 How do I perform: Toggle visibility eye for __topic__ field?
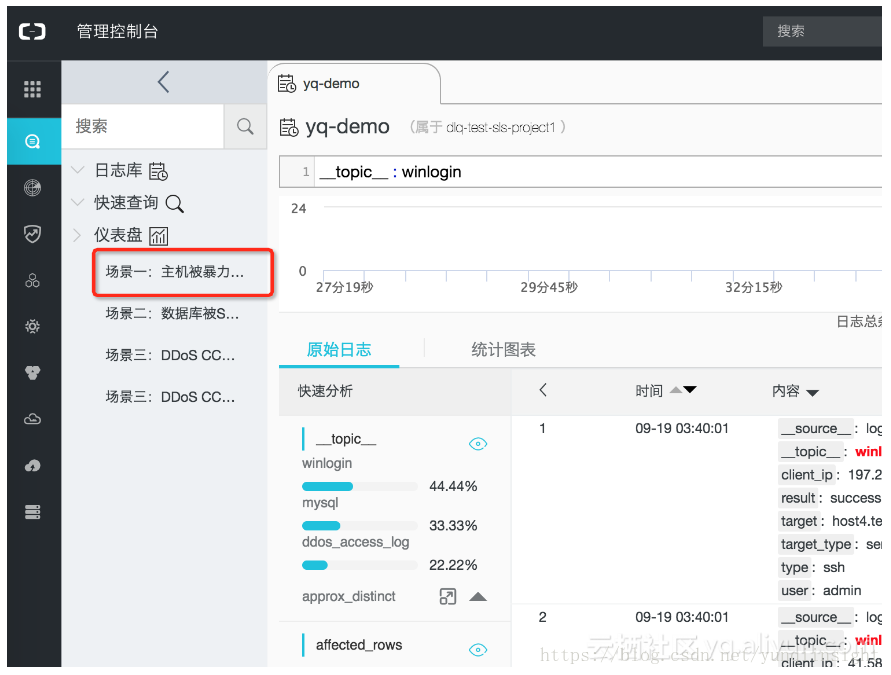[x=478, y=444]
